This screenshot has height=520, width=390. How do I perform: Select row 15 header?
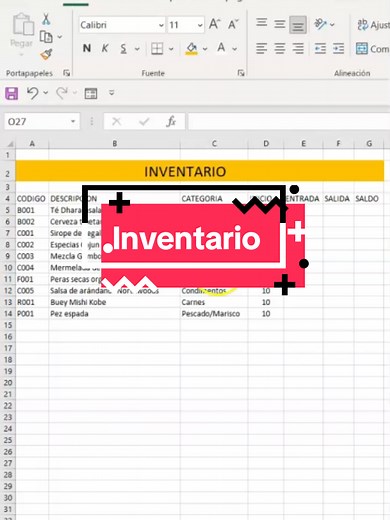coord(8,325)
